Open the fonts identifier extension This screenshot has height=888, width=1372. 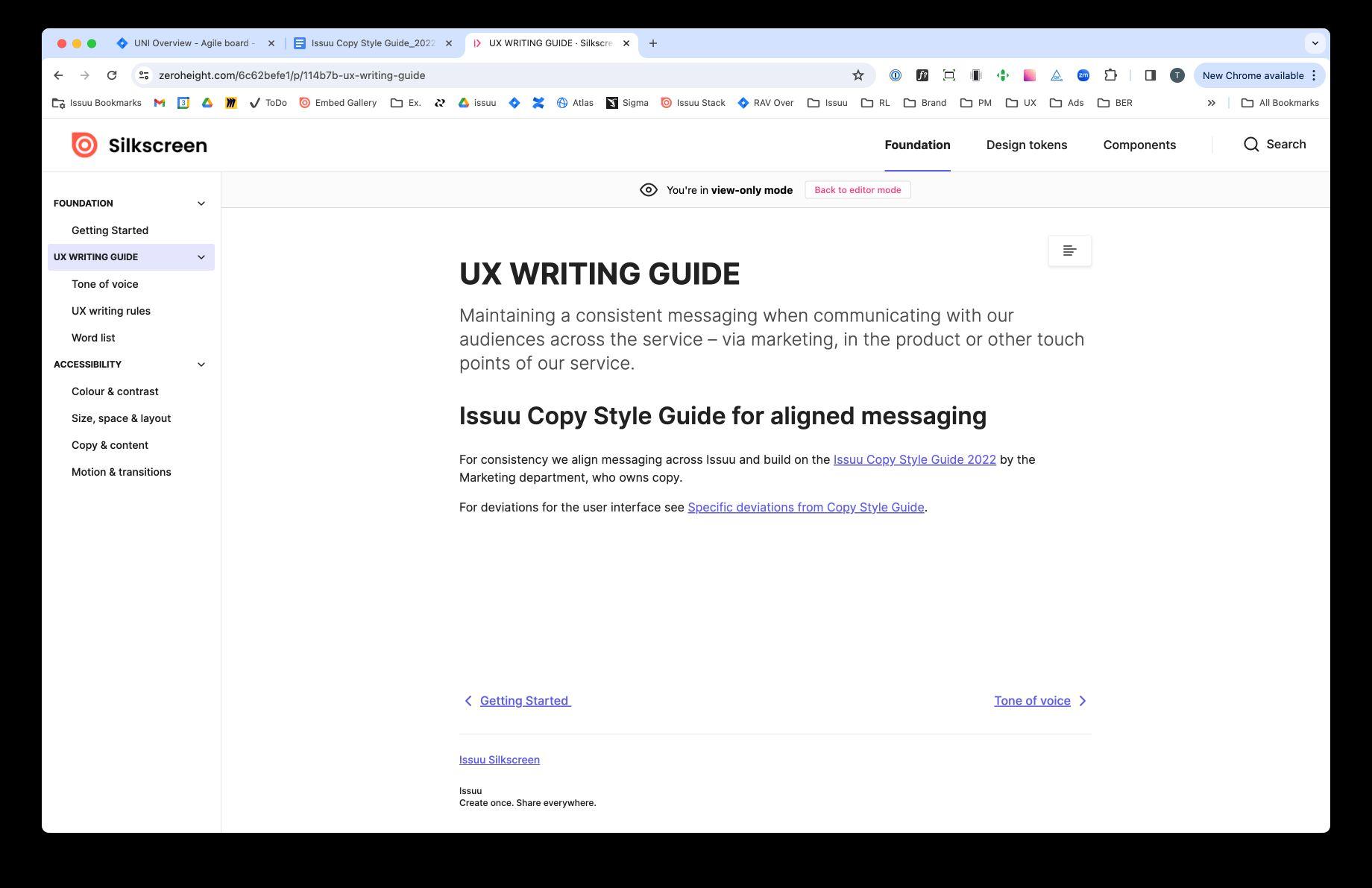point(922,75)
